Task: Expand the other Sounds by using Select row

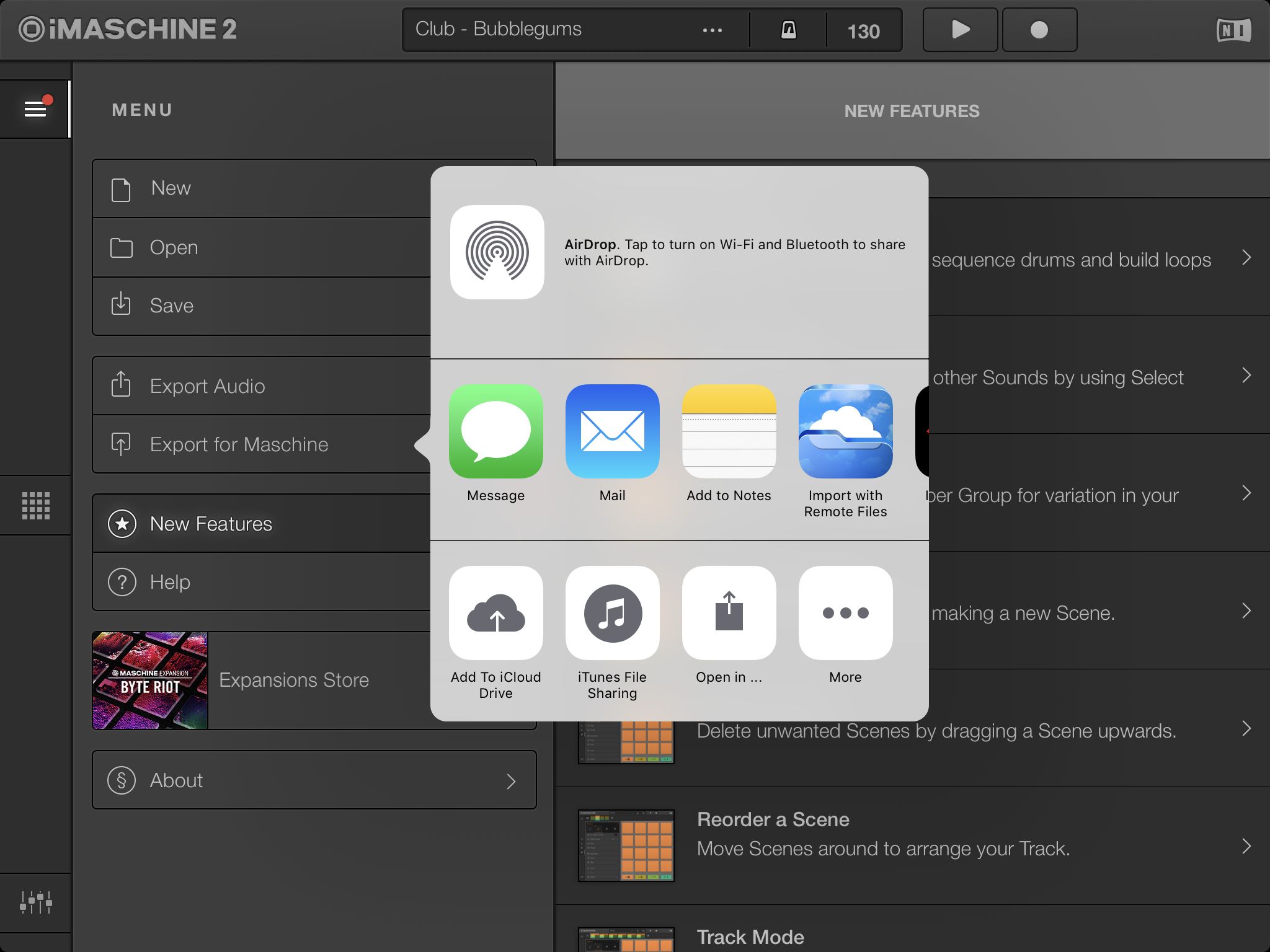Action: pos(1246,375)
